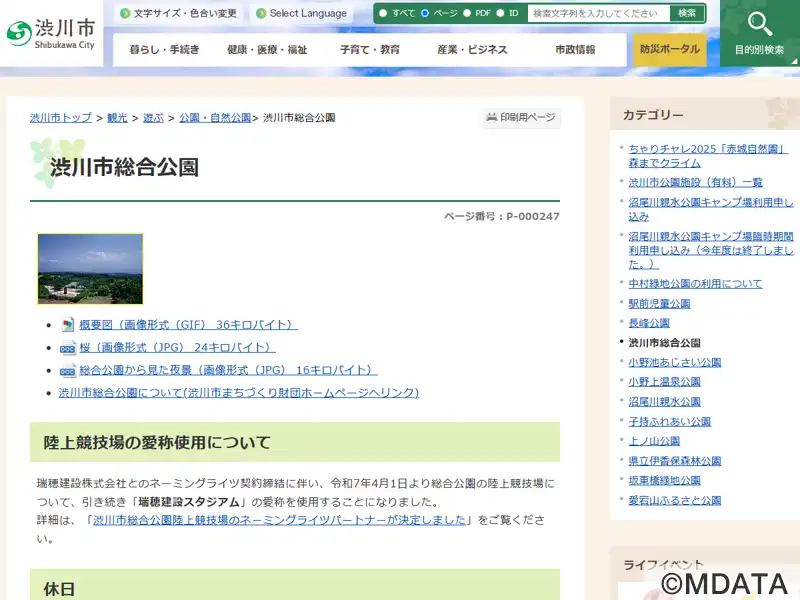Click the printer icon for 印刷用ページ
The image size is (800, 600).
[x=491, y=118]
